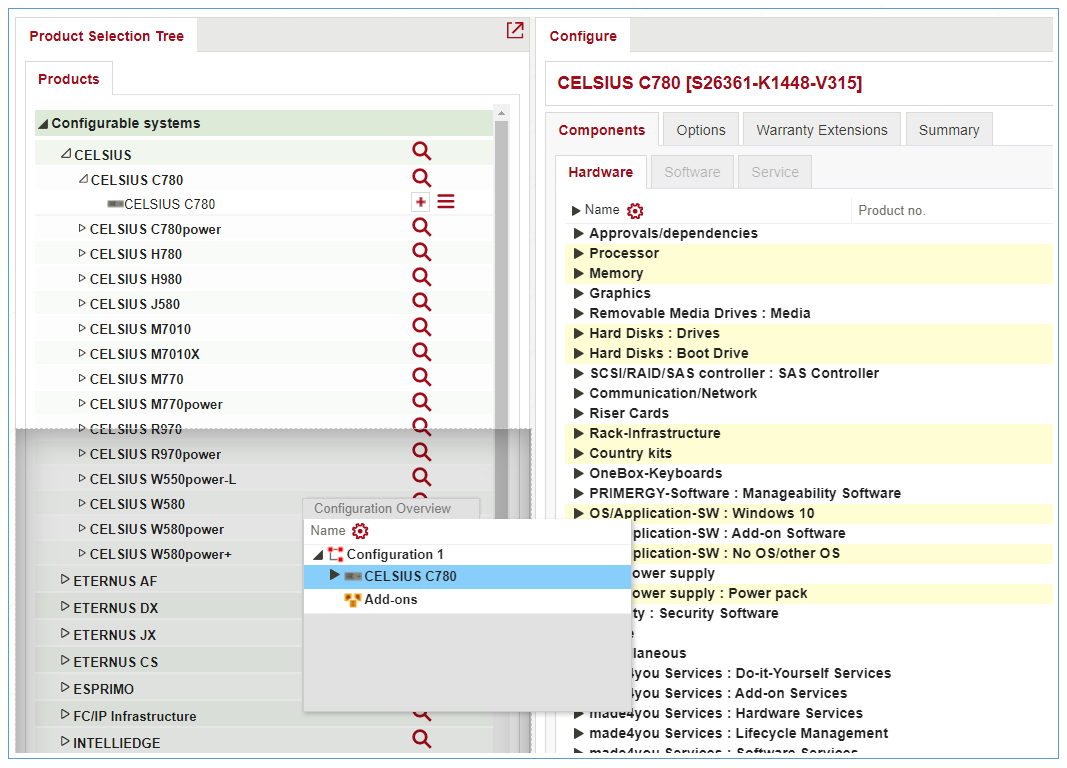Screen dimensions: 1067x768
Task: Switch to the Options tab
Action: pyautogui.click(x=701, y=130)
